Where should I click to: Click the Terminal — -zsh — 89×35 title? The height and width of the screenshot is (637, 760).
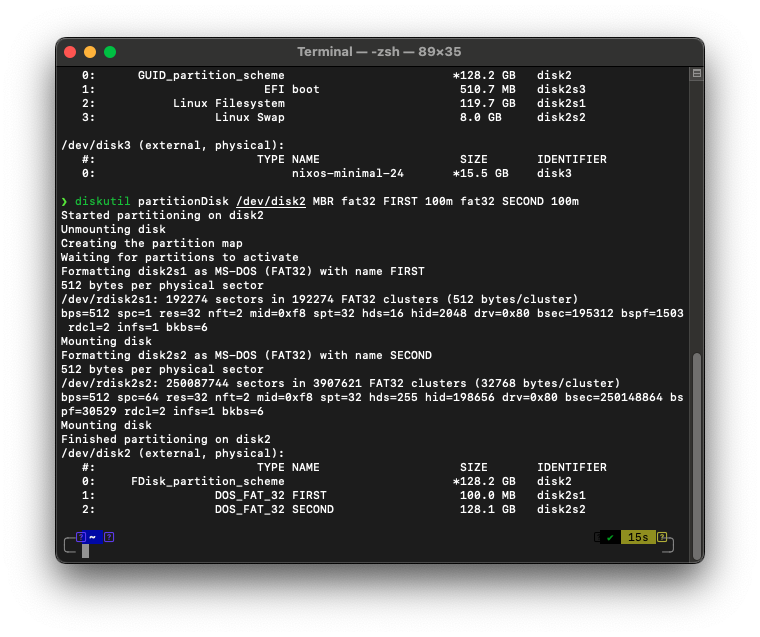379,52
